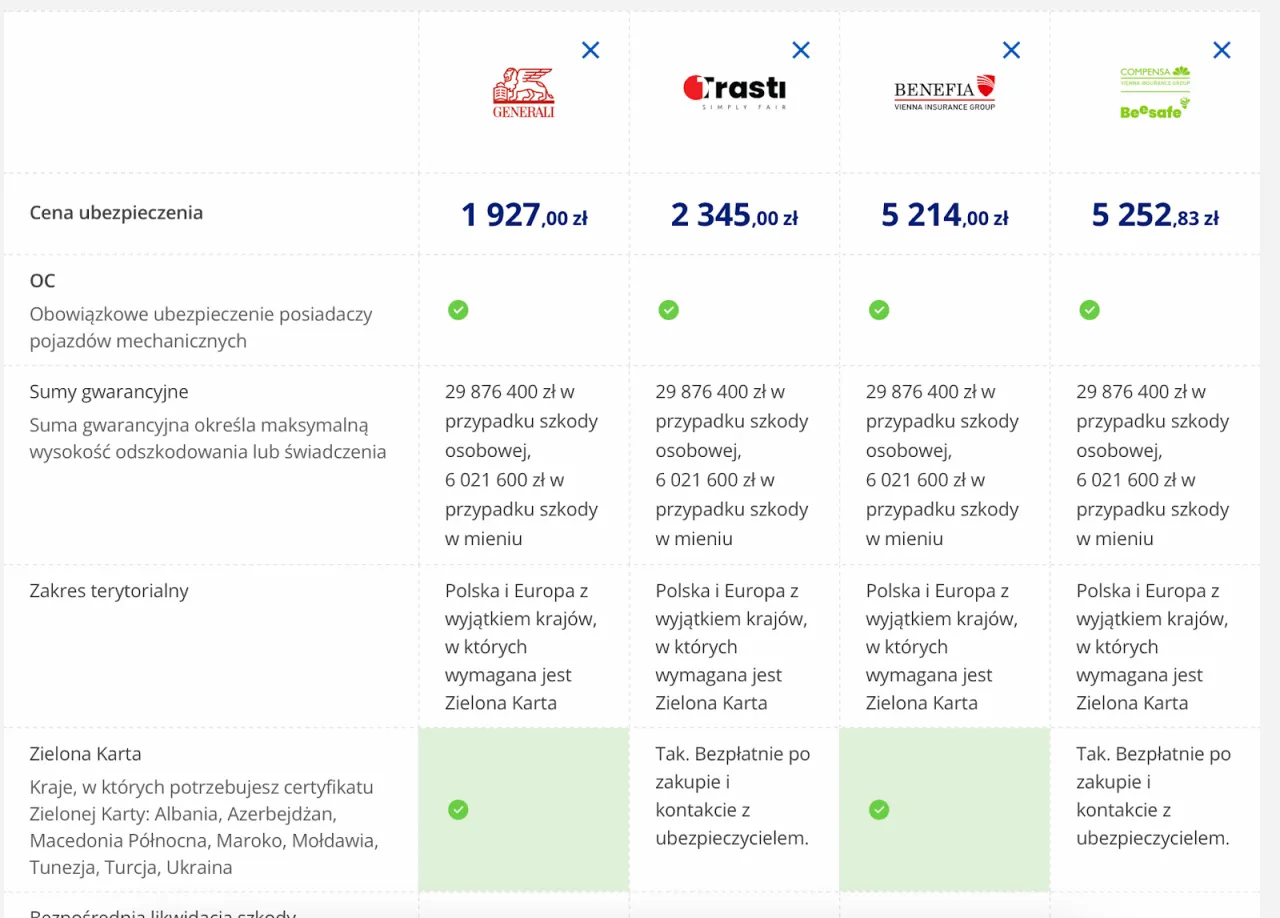Select the 5 252,83 zł Beesafe price
1280x918 pixels.
[x=1155, y=215]
